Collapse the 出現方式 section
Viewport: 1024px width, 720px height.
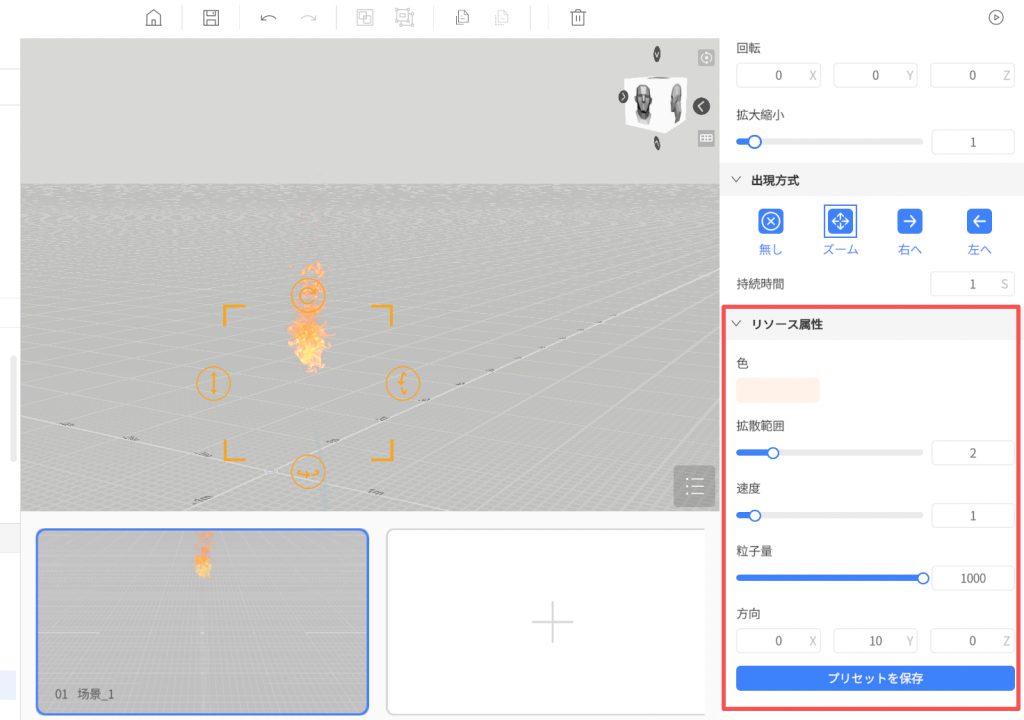pos(737,180)
